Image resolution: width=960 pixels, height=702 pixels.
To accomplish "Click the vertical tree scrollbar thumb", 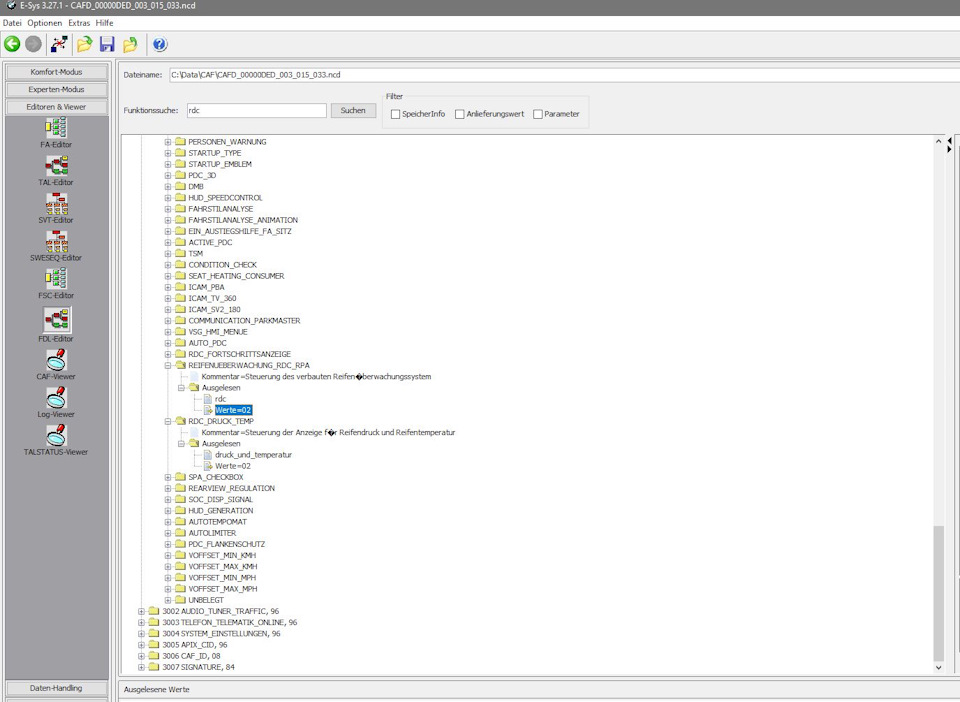I will point(939,593).
